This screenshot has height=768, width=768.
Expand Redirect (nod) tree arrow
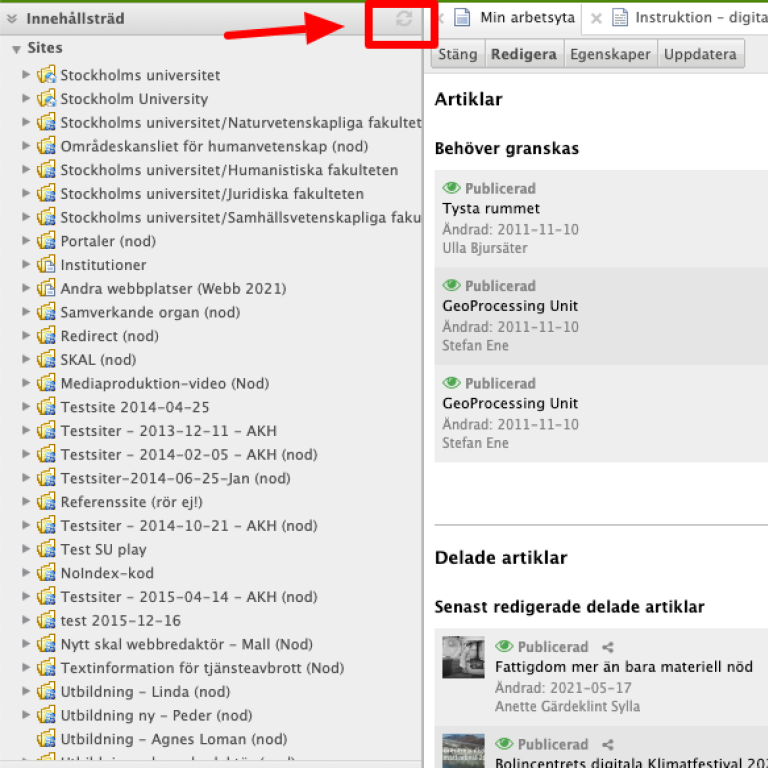tap(26, 336)
